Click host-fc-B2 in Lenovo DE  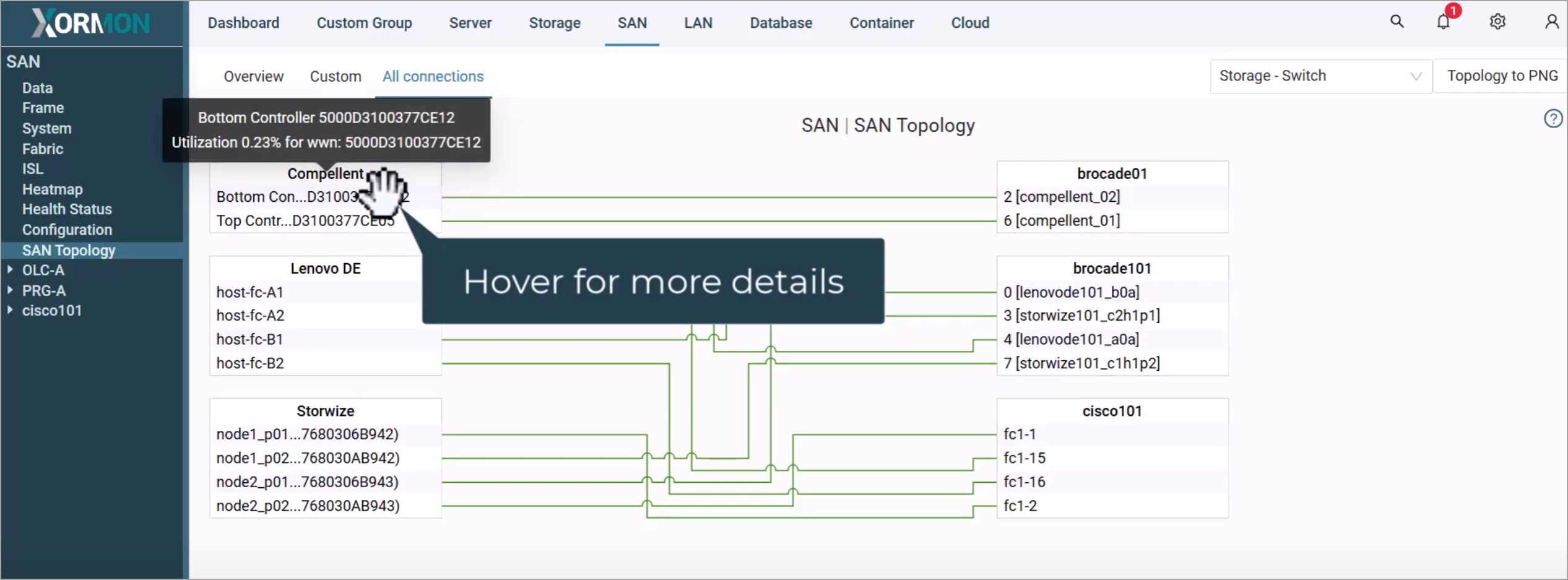point(250,363)
